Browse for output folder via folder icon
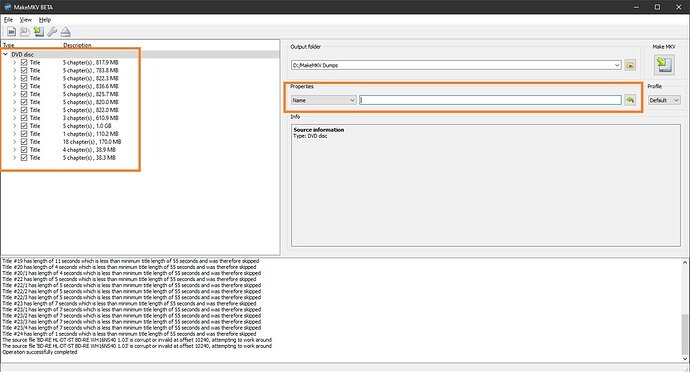The height and width of the screenshot is (372, 690). tap(630, 65)
